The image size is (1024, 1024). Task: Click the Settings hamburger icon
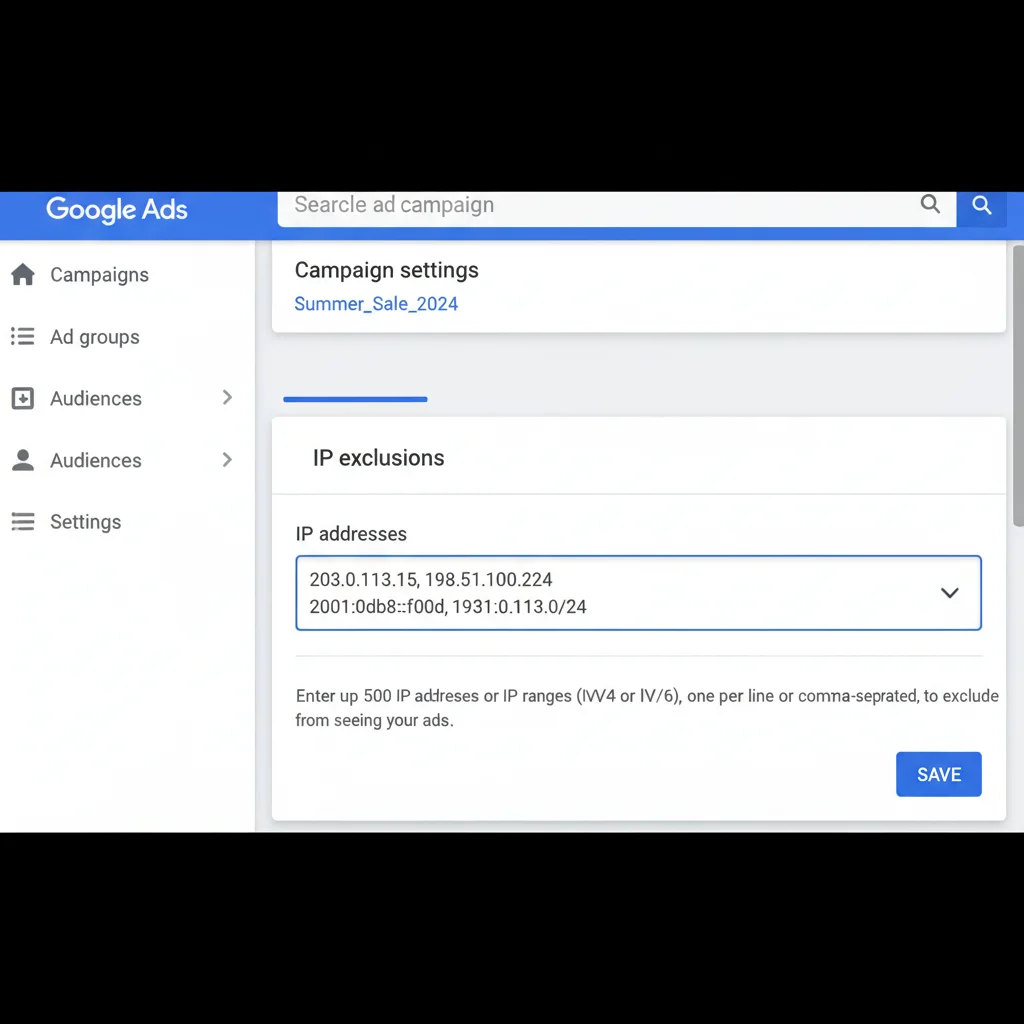[x=23, y=521]
